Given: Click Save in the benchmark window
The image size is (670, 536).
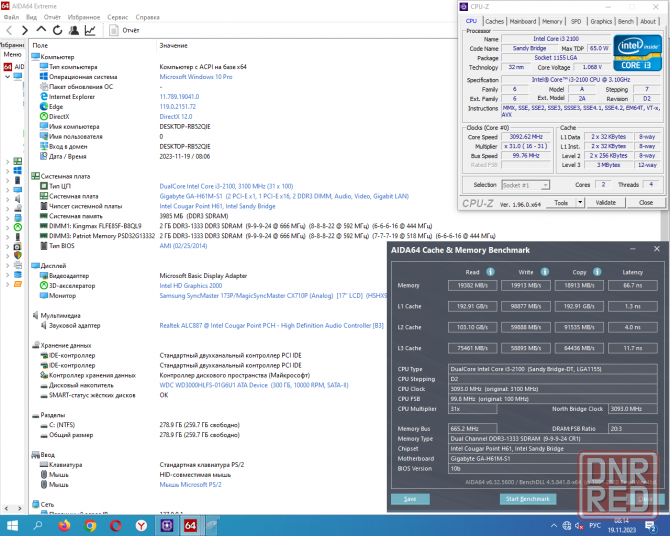Looking at the screenshot, I should [410, 499].
